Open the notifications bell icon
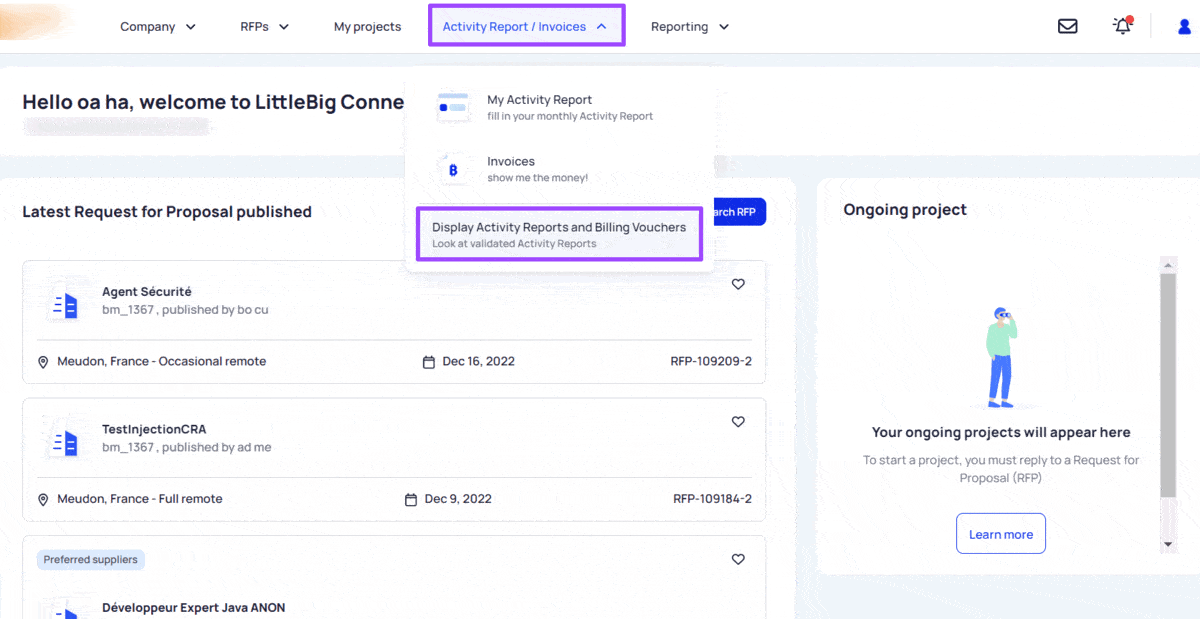 1122,26
